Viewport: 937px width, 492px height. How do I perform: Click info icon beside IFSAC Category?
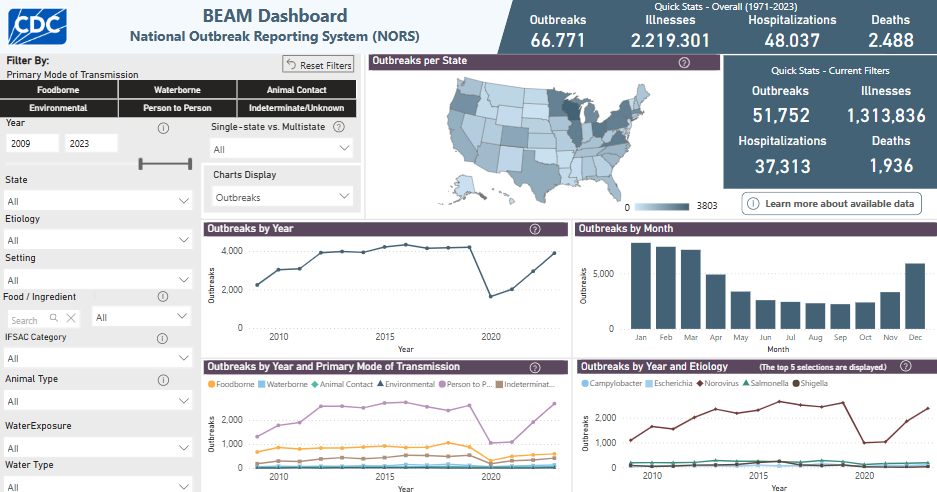[162, 338]
